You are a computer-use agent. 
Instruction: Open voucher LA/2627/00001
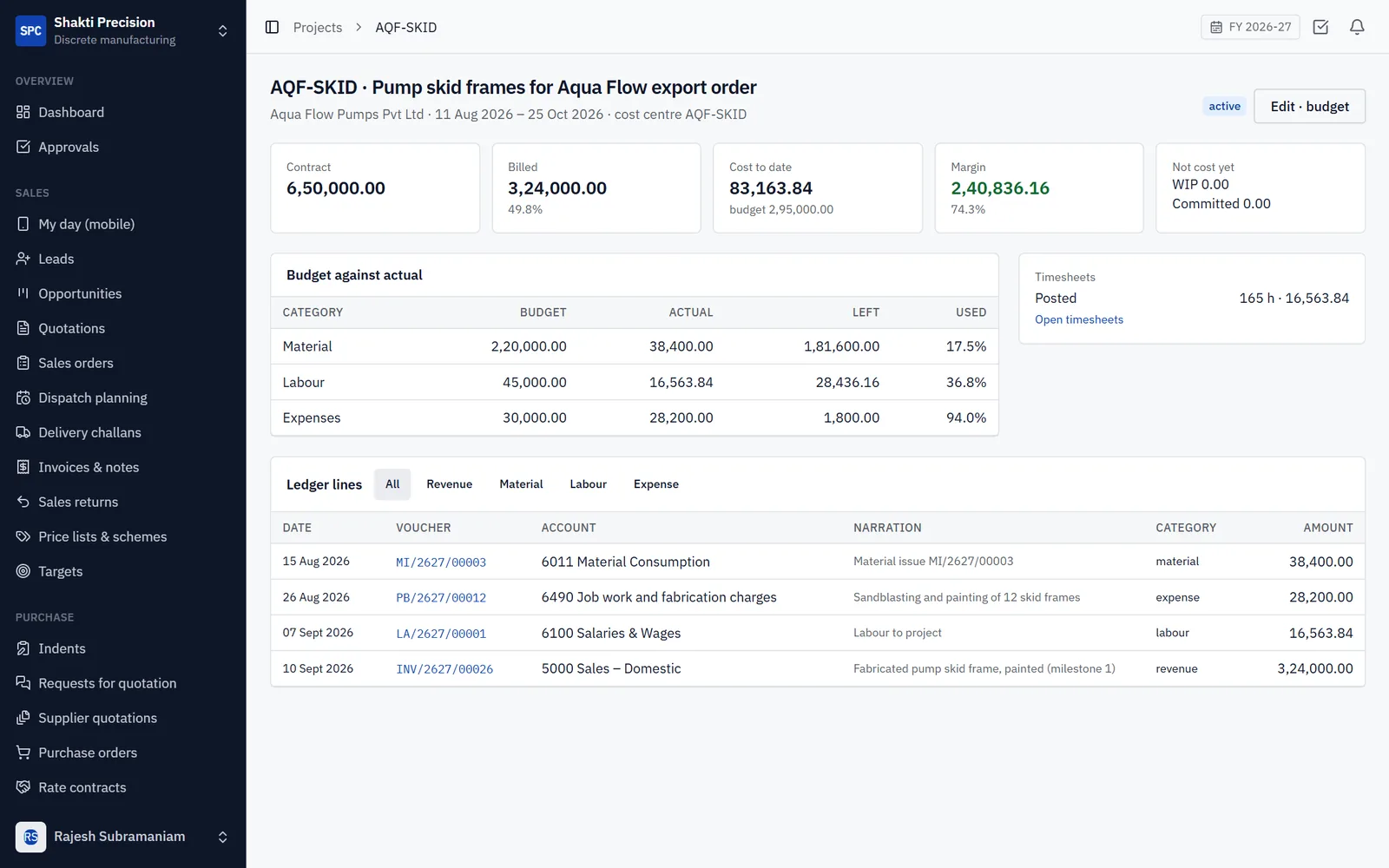(441, 634)
